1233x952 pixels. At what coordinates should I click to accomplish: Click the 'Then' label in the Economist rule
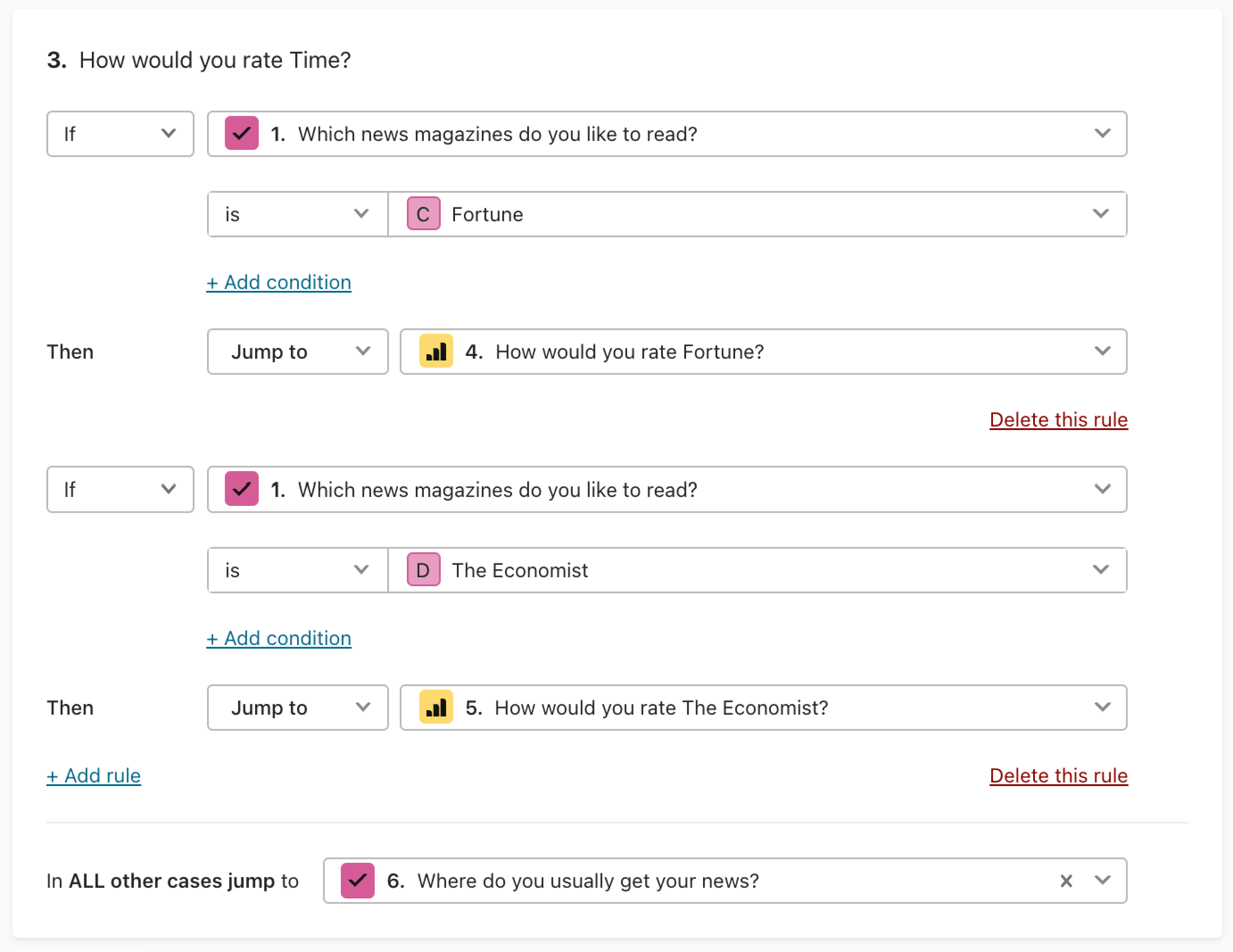coord(70,708)
